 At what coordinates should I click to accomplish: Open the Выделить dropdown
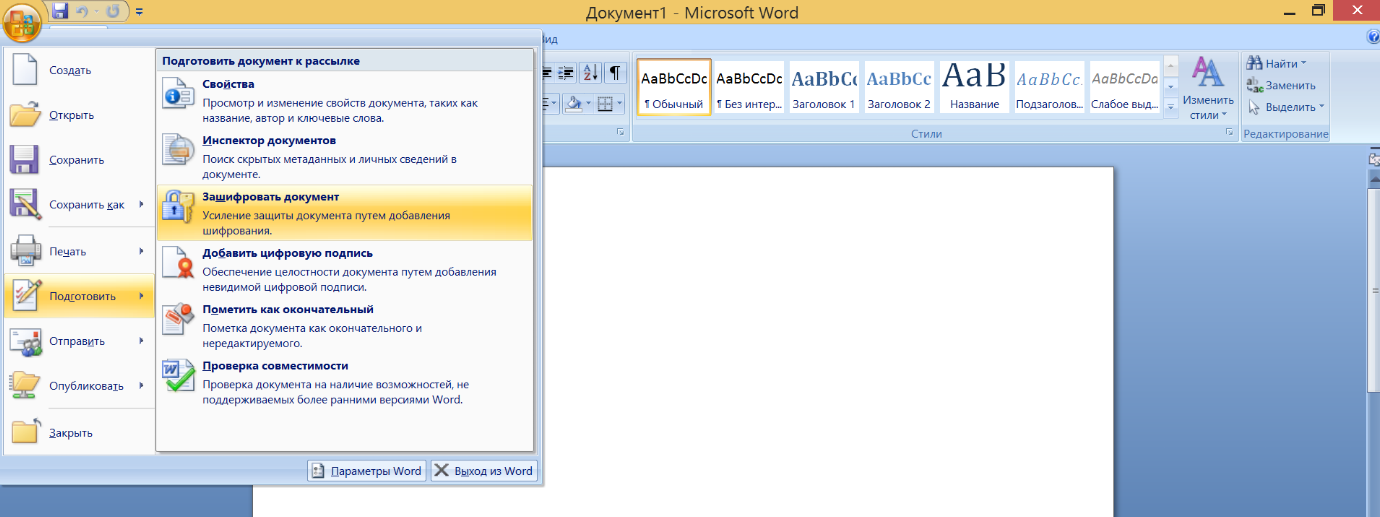click(1285, 107)
